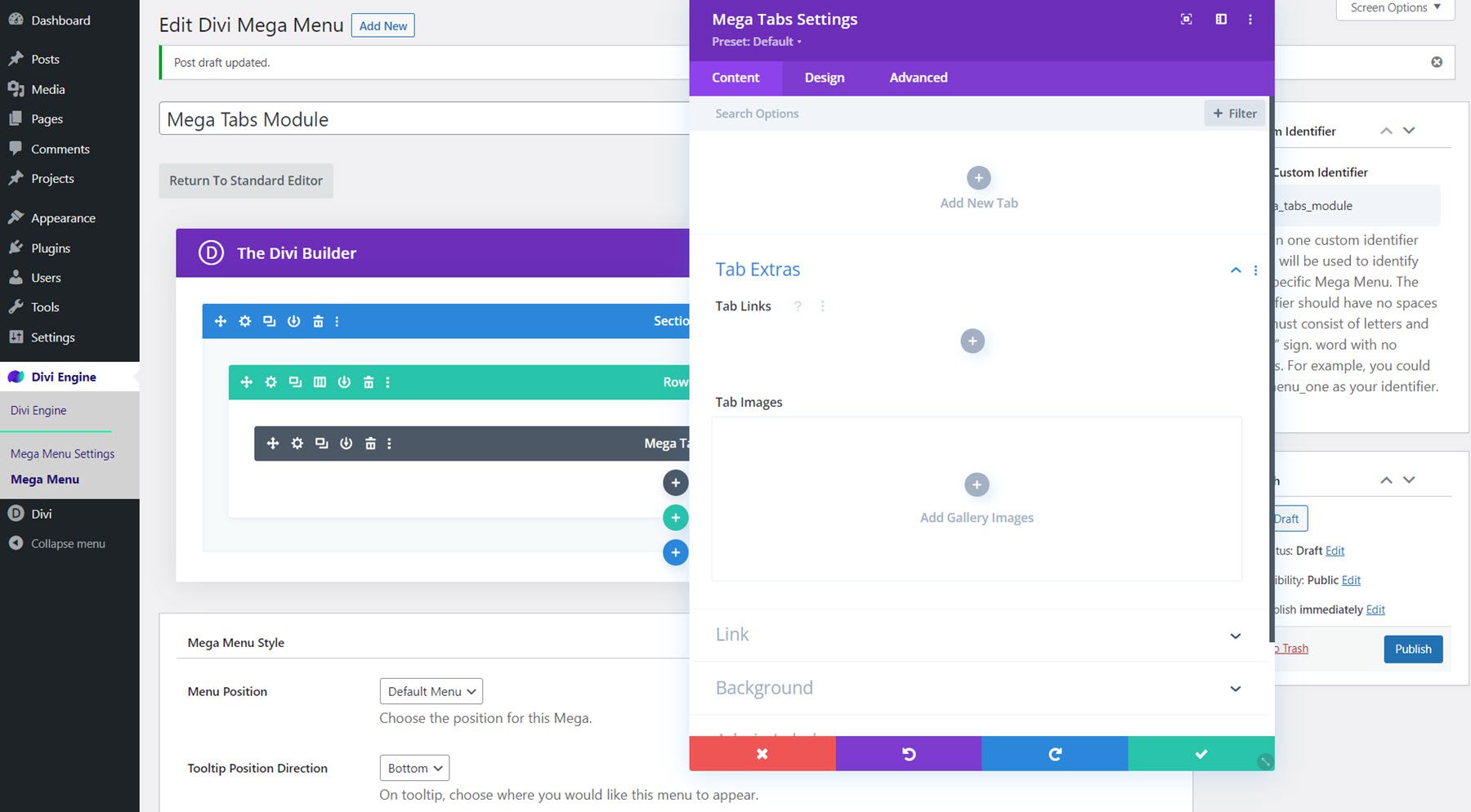Expand the Background settings group
Screen dimensions: 1471x812
pos(1235,689)
